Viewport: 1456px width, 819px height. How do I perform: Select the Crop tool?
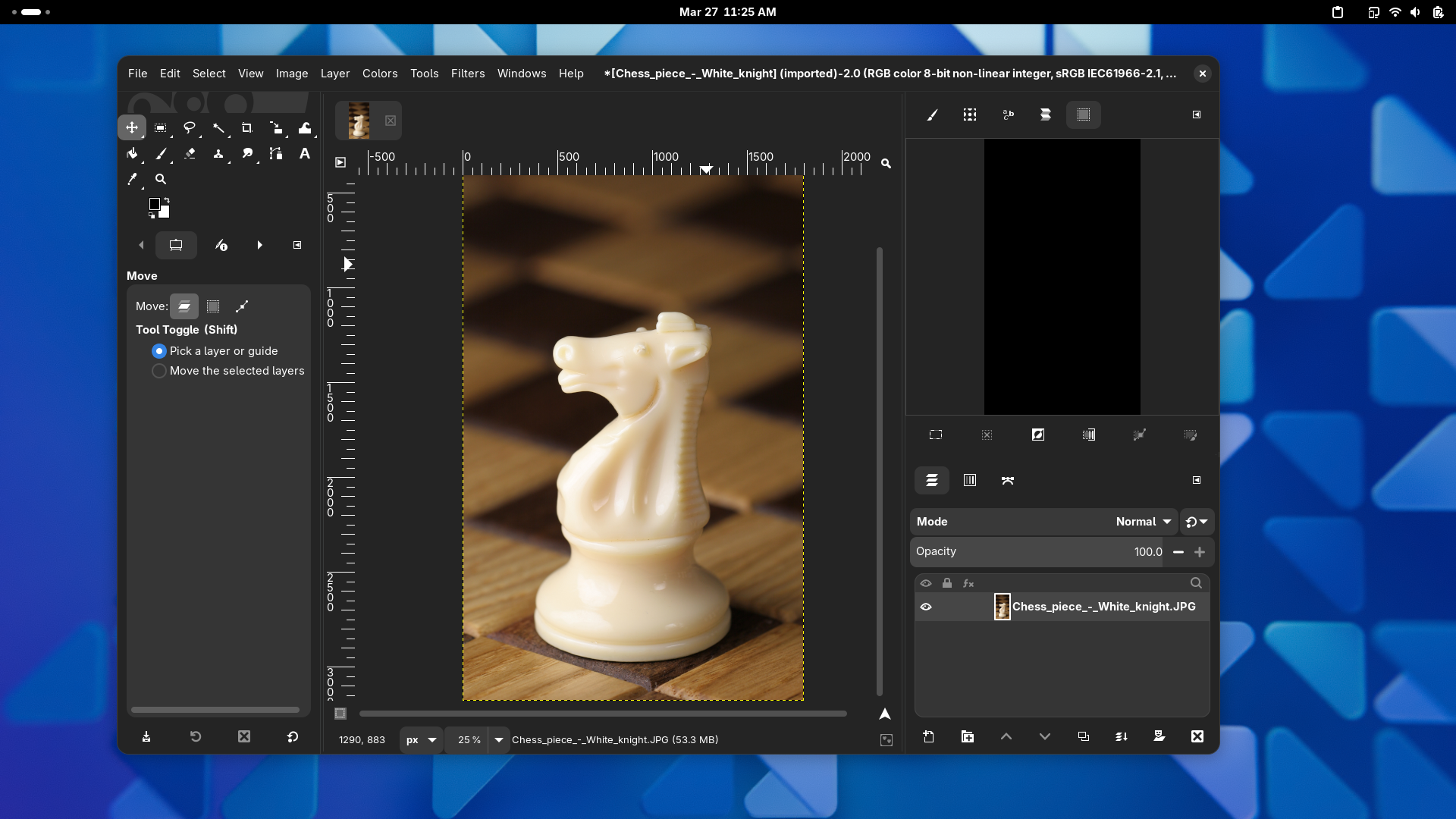pyautogui.click(x=247, y=128)
